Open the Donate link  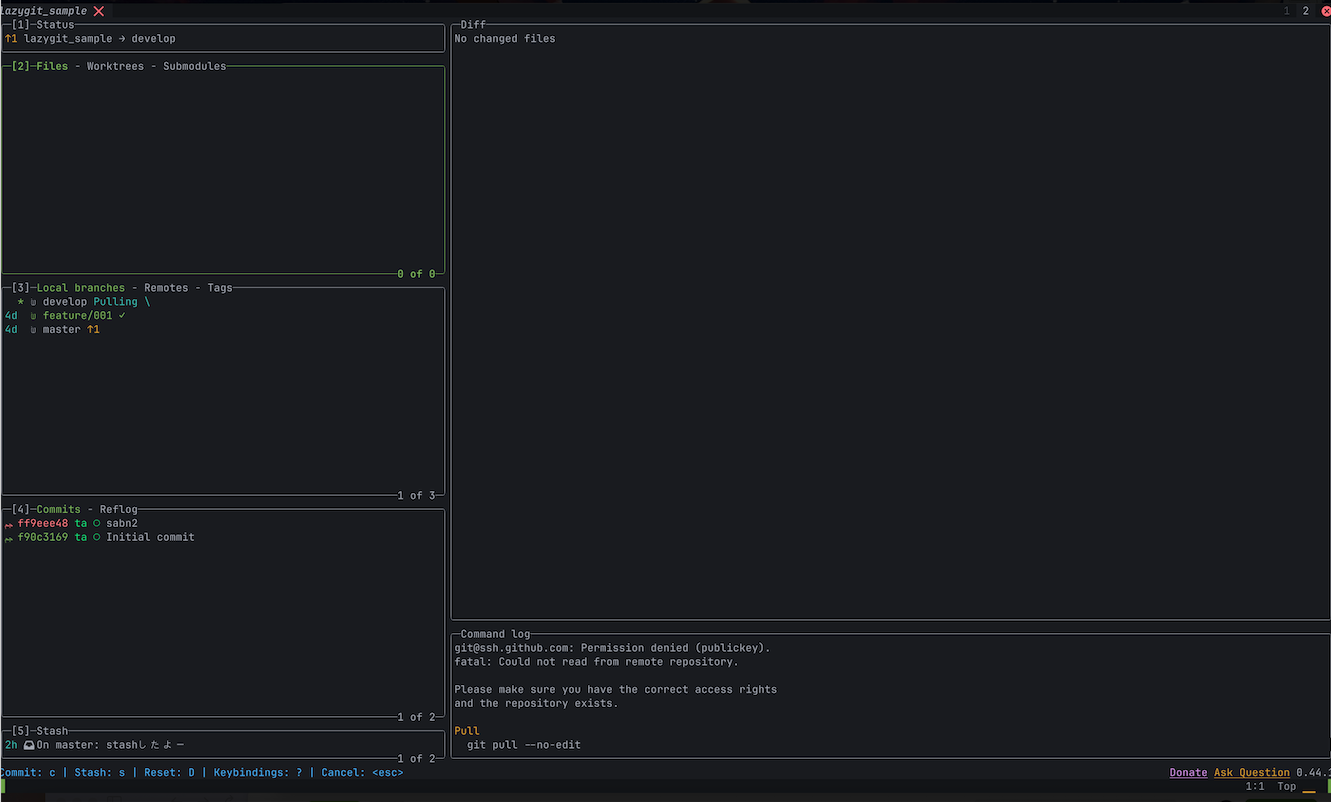point(1187,771)
